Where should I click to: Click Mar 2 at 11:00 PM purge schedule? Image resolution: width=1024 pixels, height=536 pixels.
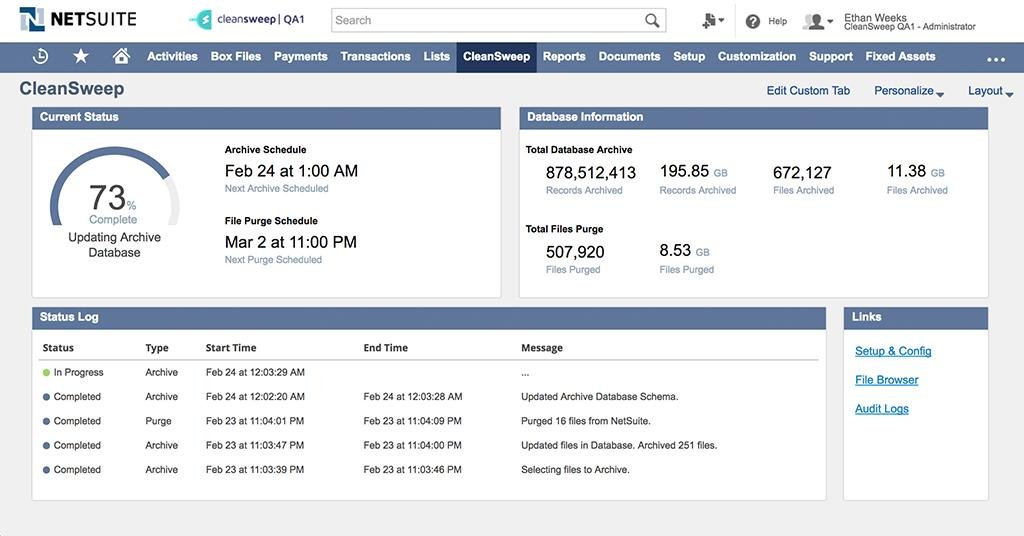click(x=291, y=242)
